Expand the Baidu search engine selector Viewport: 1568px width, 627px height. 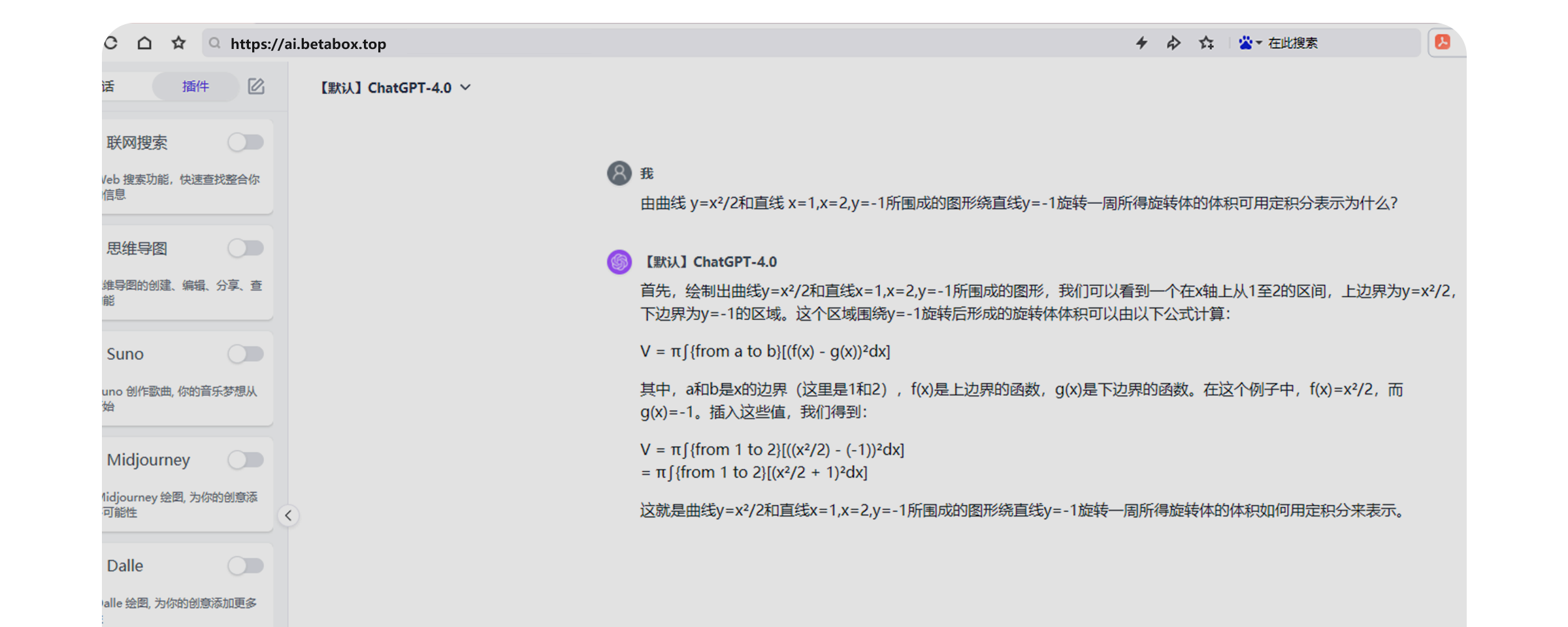pyautogui.click(x=1250, y=43)
